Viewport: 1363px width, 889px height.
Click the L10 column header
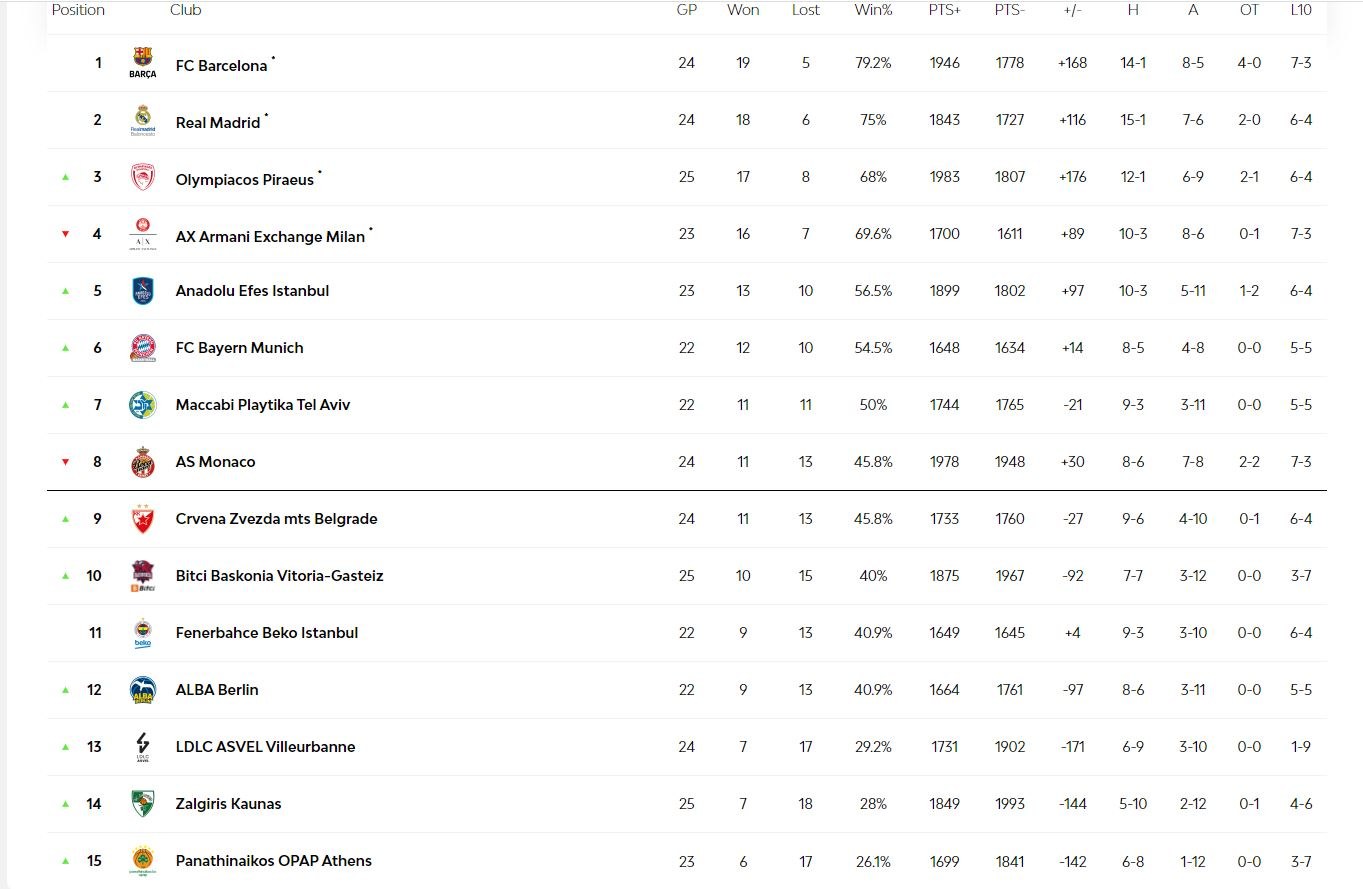[1301, 10]
